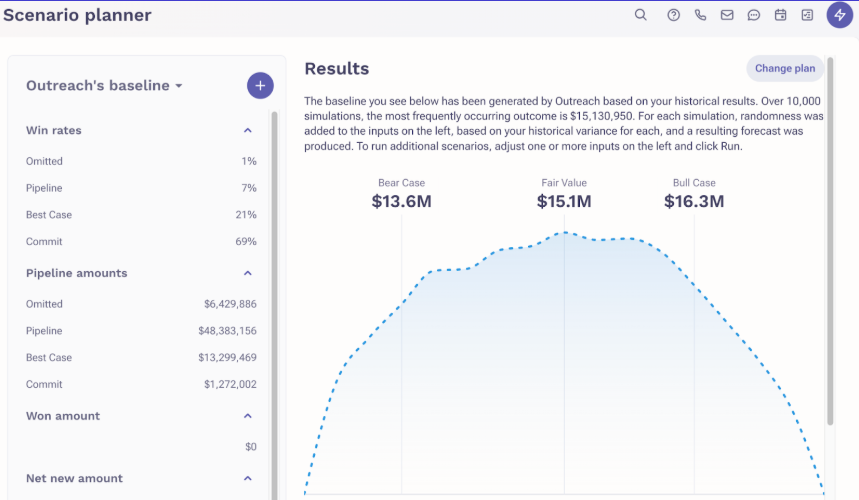859x500 pixels.
Task: Click the Pipeline amounts section heading
Action: (x=77, y=273)
